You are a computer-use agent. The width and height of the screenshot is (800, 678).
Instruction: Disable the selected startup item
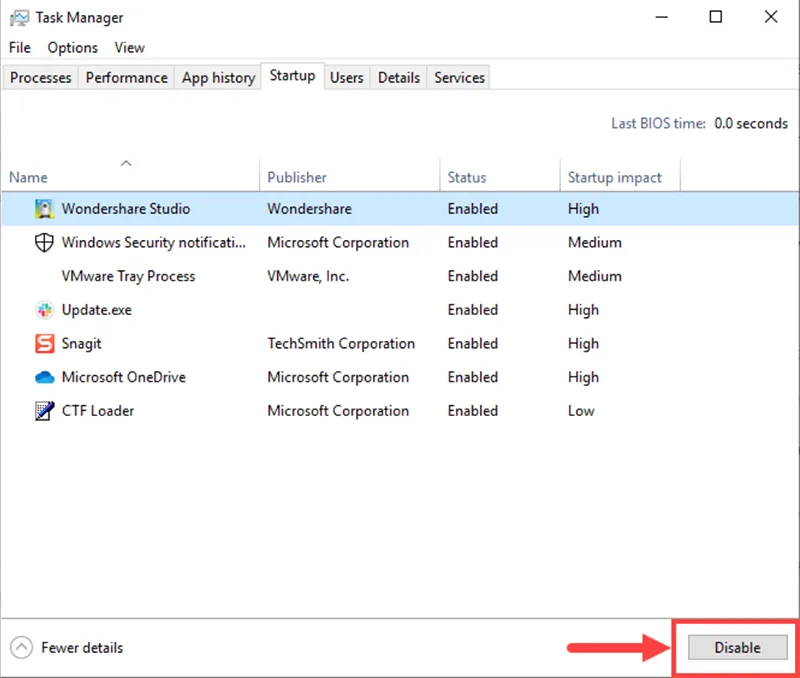point(736,647)
